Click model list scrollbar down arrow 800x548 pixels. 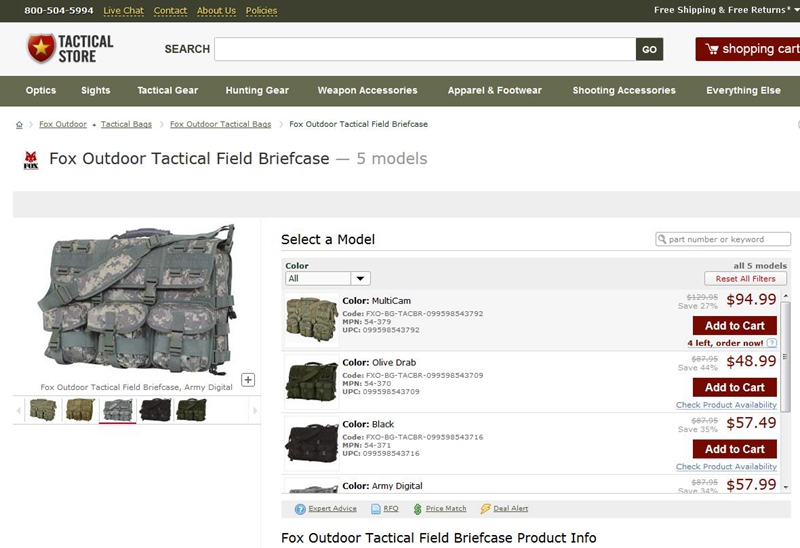coord(786,487)
